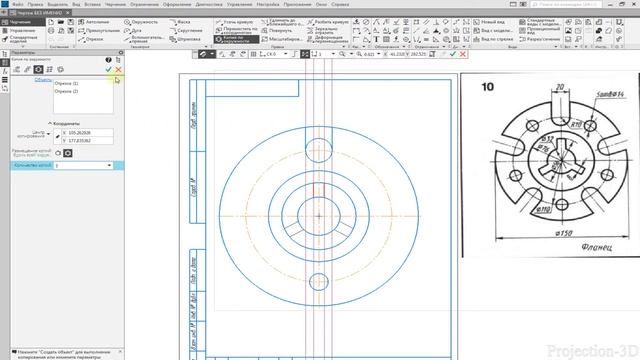640x360 pixels.
Task: Open the Файл menu
Action: pyautogui.click(x=18, y=4)
